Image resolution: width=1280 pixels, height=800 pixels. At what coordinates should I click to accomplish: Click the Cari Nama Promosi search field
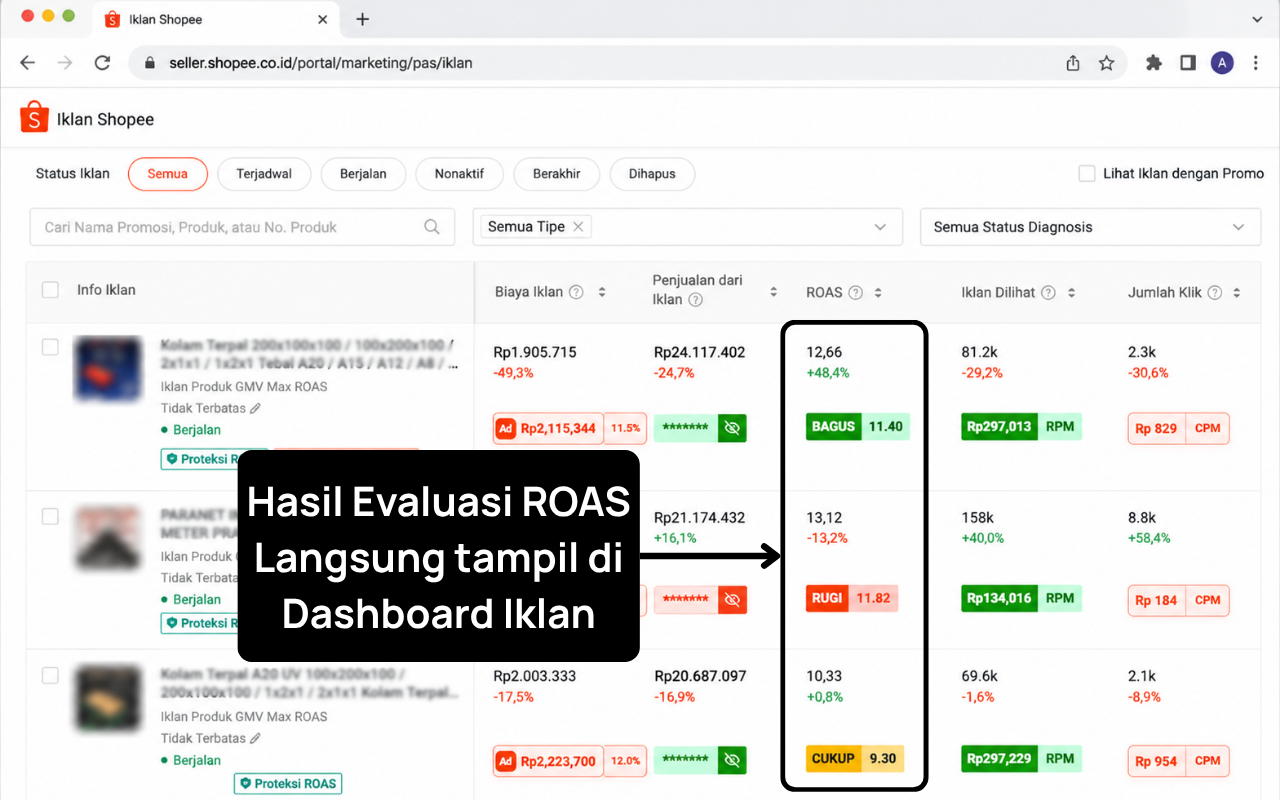242,227
